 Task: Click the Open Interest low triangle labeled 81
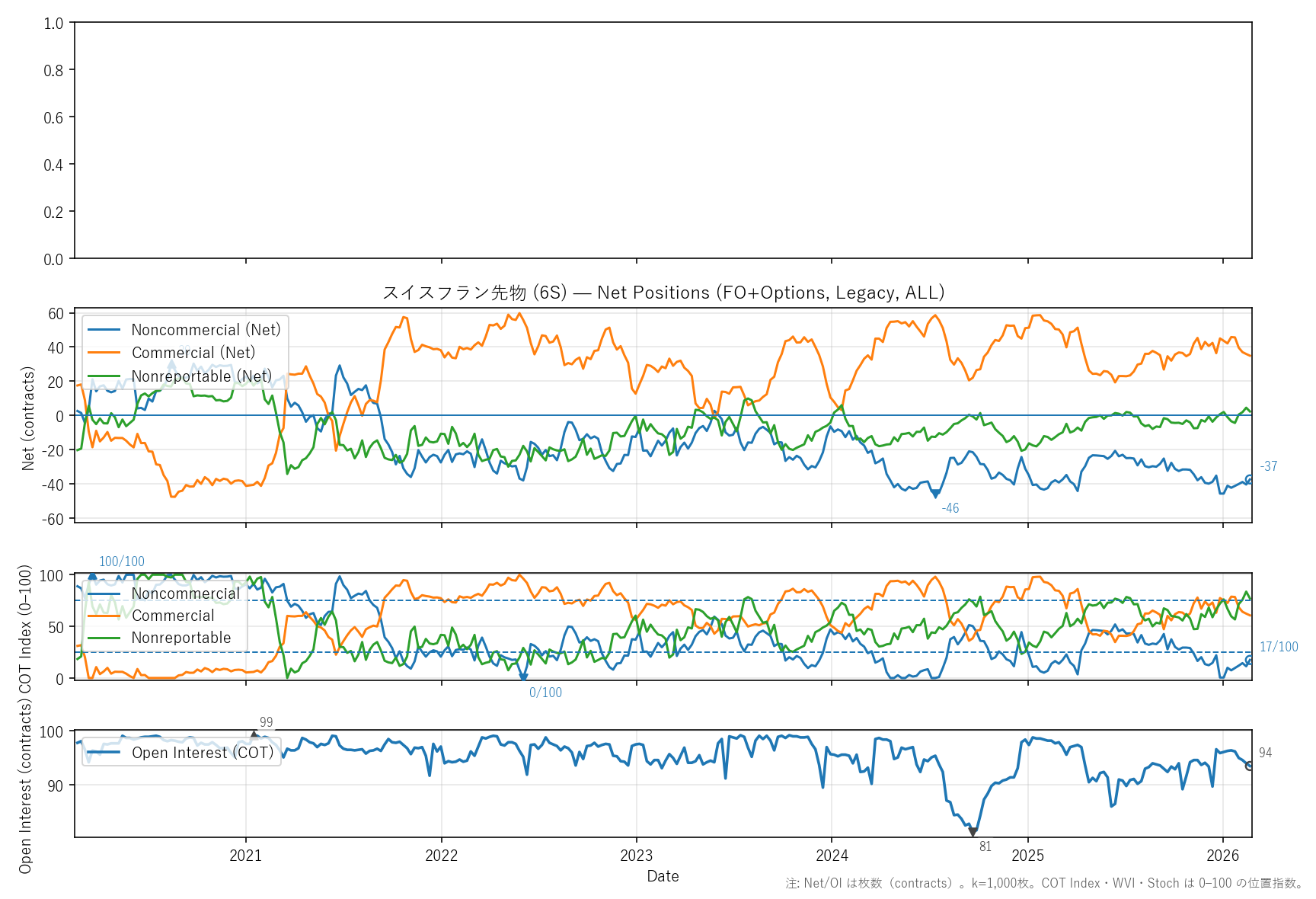coord(973,832)
